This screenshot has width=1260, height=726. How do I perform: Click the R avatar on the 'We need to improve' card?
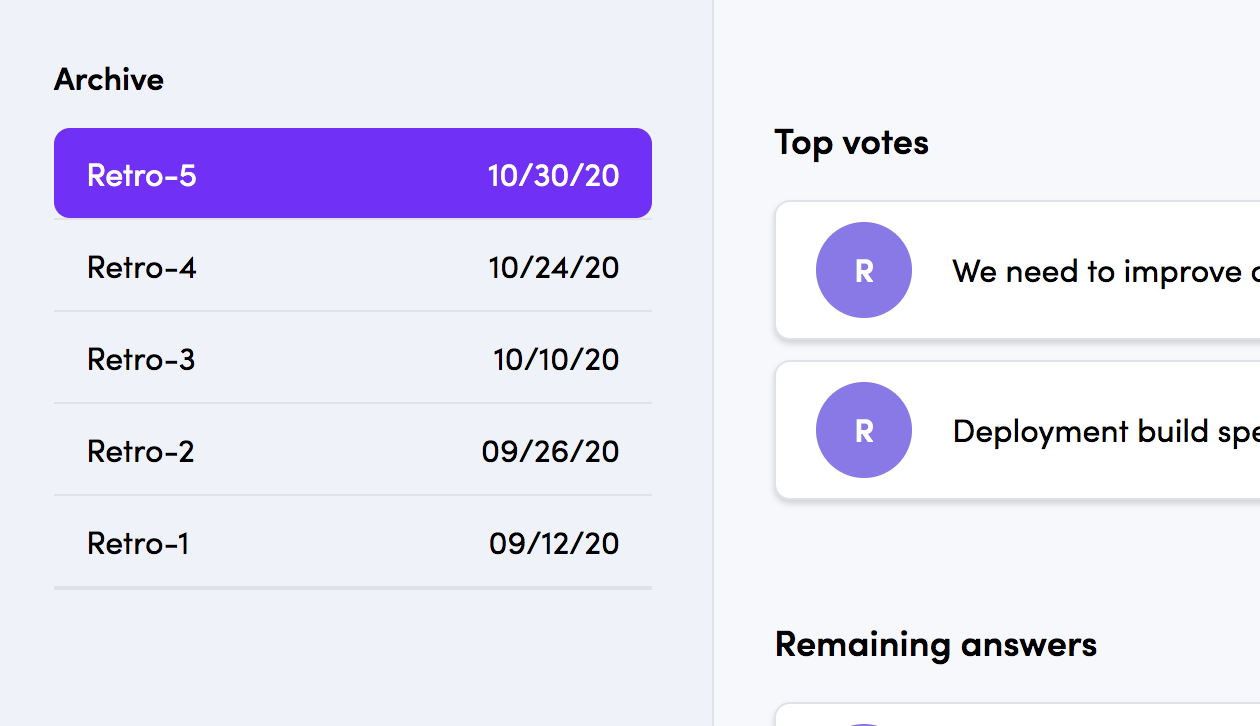(x=864, y=270)
